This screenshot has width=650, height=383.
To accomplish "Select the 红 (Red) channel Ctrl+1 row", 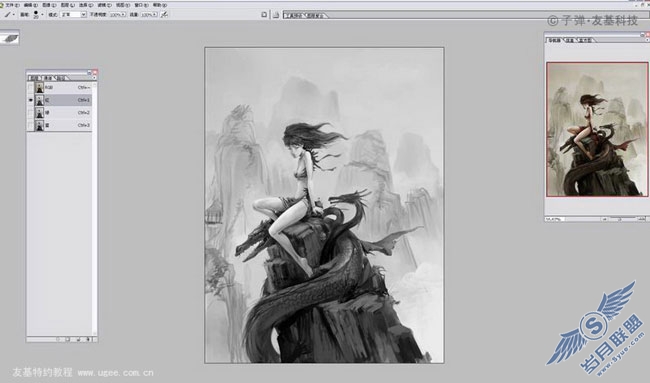I will [59, 100].
